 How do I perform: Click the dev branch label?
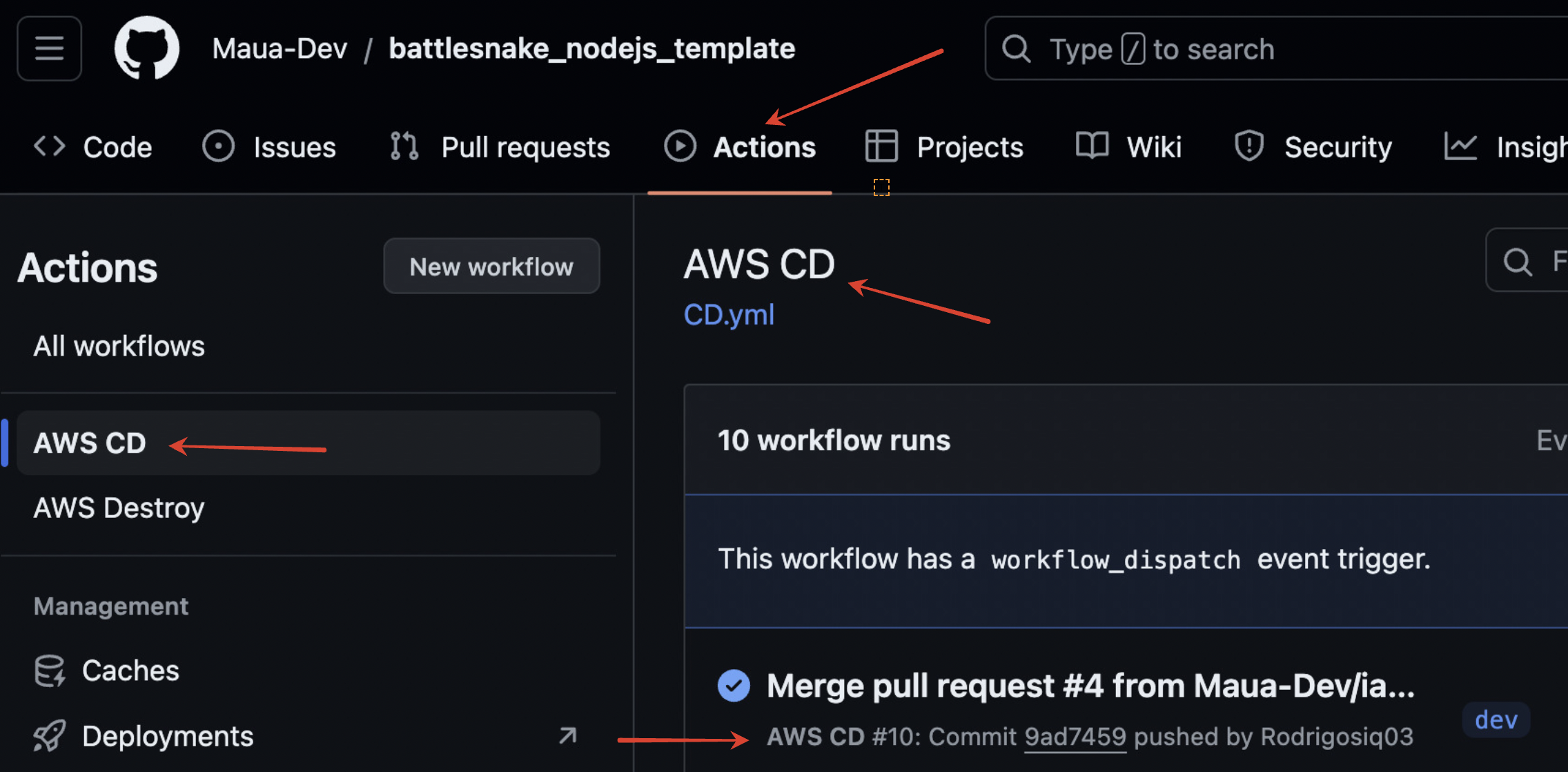click(x=1496, y=720)
